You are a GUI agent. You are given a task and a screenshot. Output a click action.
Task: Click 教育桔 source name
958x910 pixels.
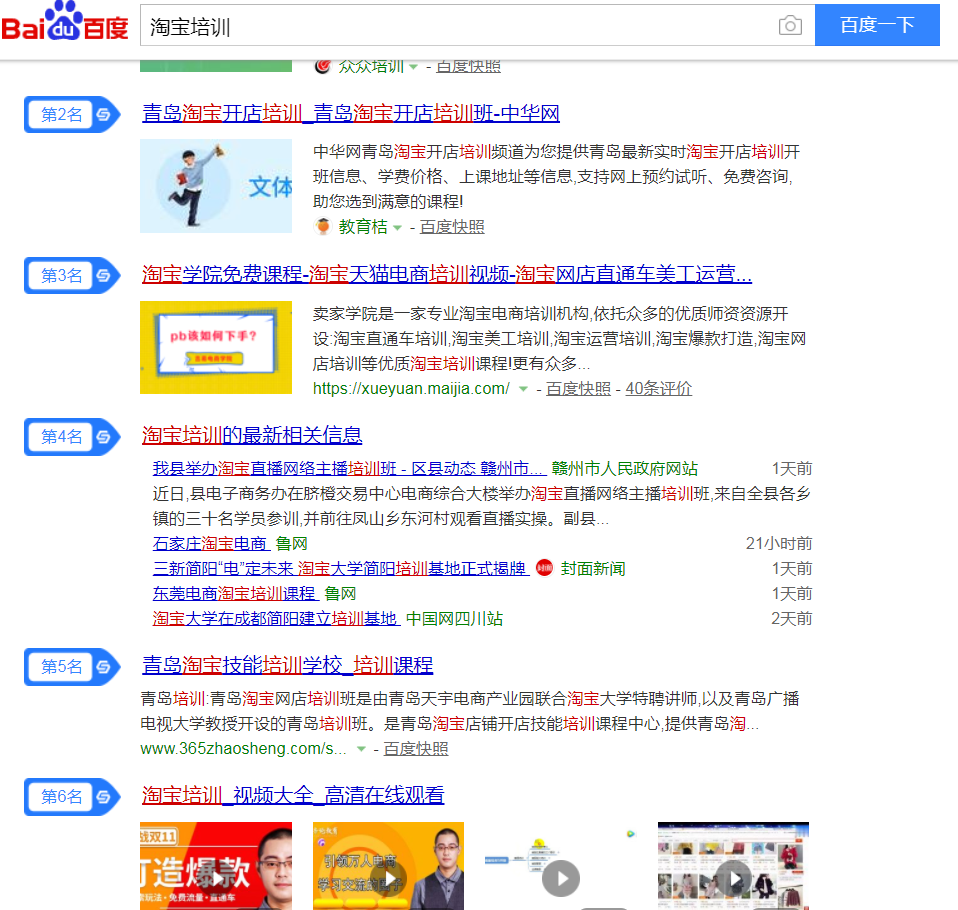pos(363,227)
